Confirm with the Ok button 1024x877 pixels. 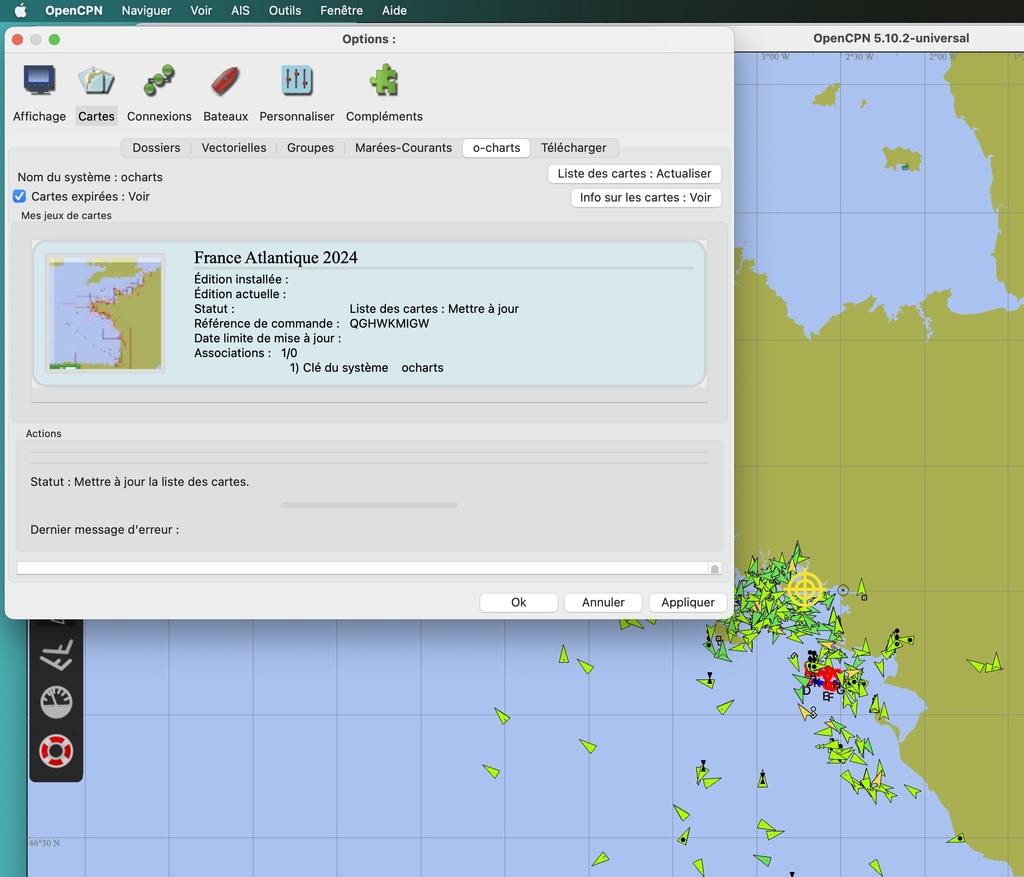[519, 602]
